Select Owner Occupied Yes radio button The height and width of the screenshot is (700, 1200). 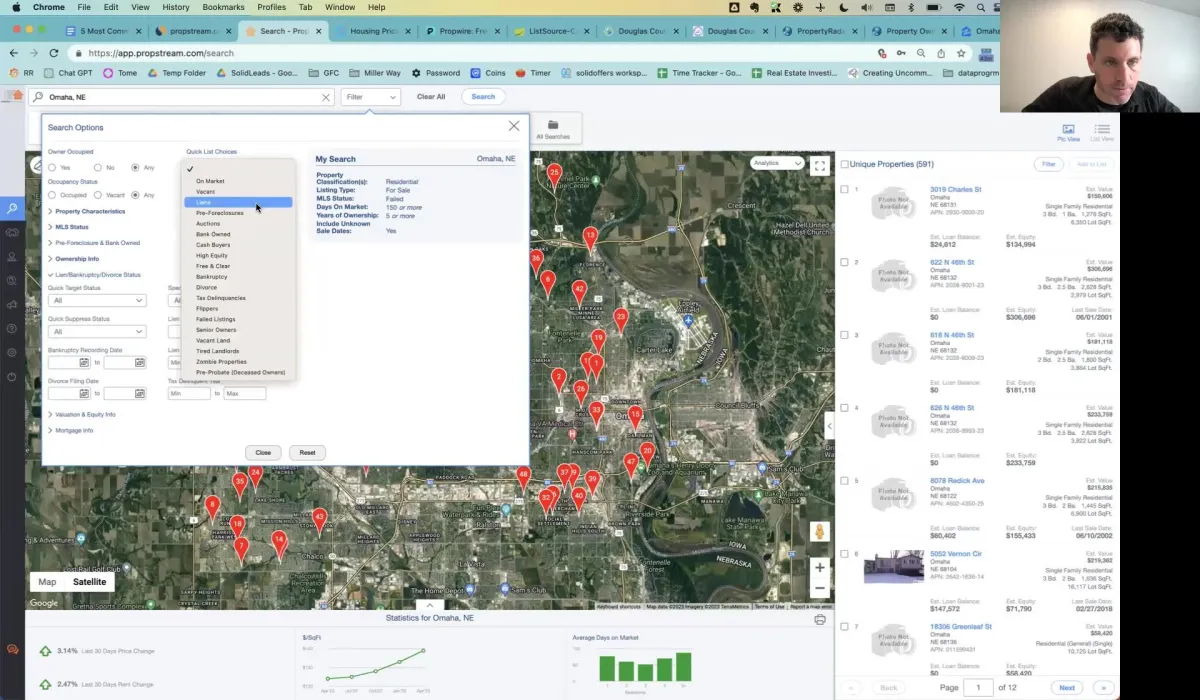tap(52, 167)
